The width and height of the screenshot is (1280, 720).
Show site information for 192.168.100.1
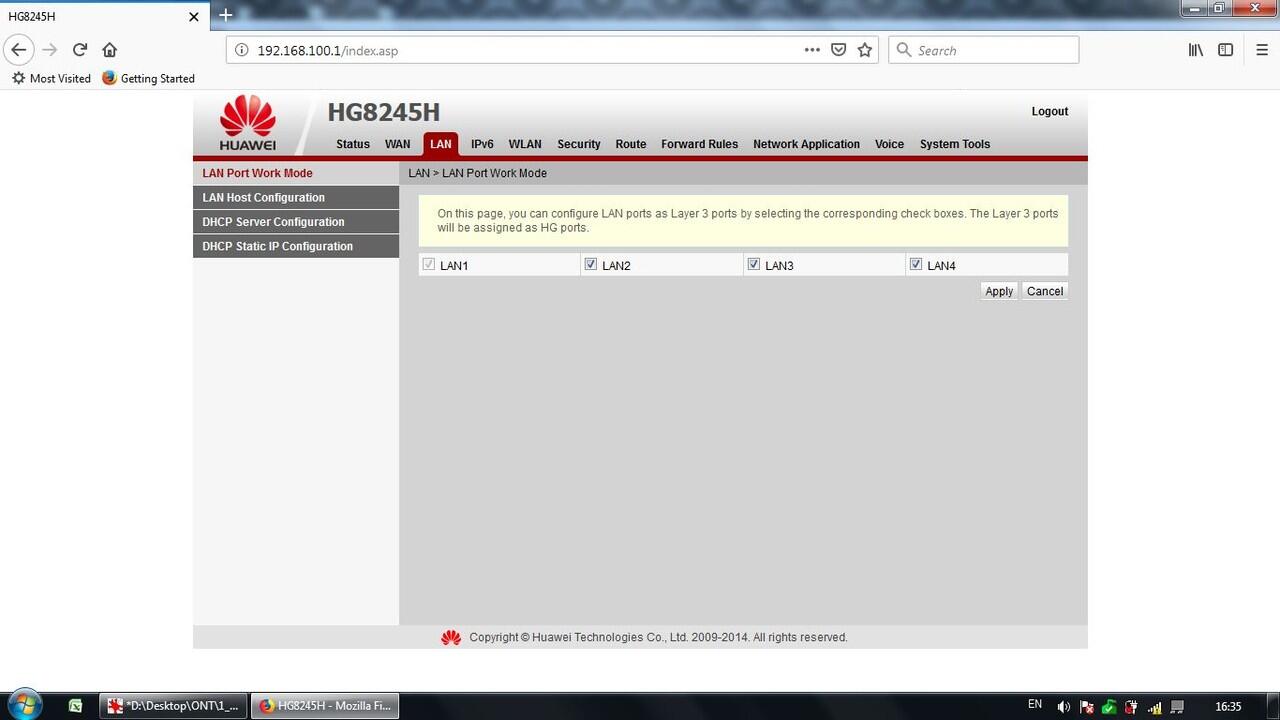(241, 50)
